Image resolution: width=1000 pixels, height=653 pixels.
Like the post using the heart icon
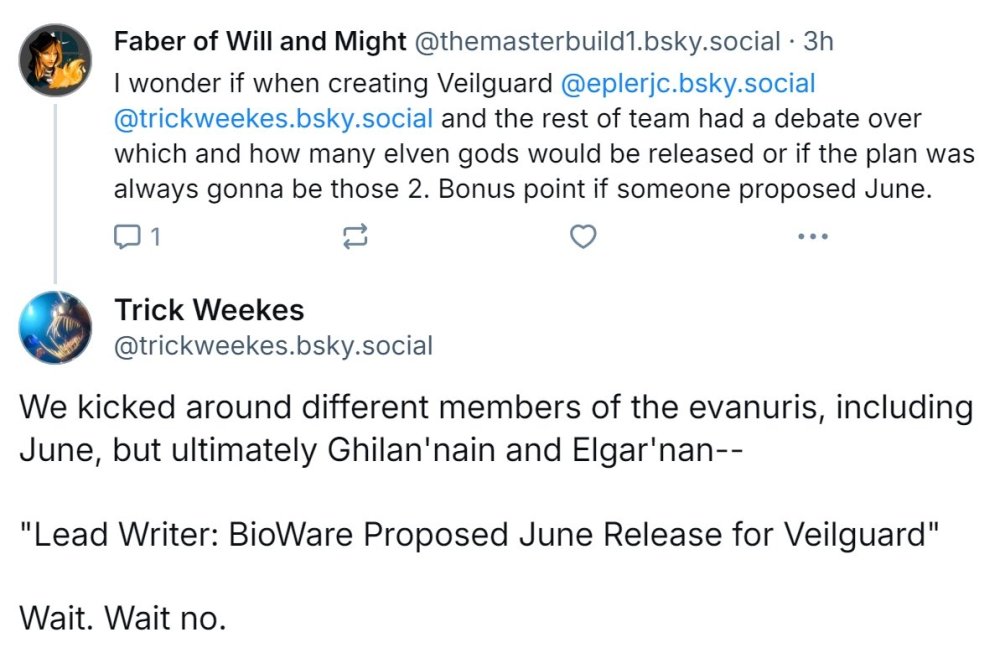(582, 236)
